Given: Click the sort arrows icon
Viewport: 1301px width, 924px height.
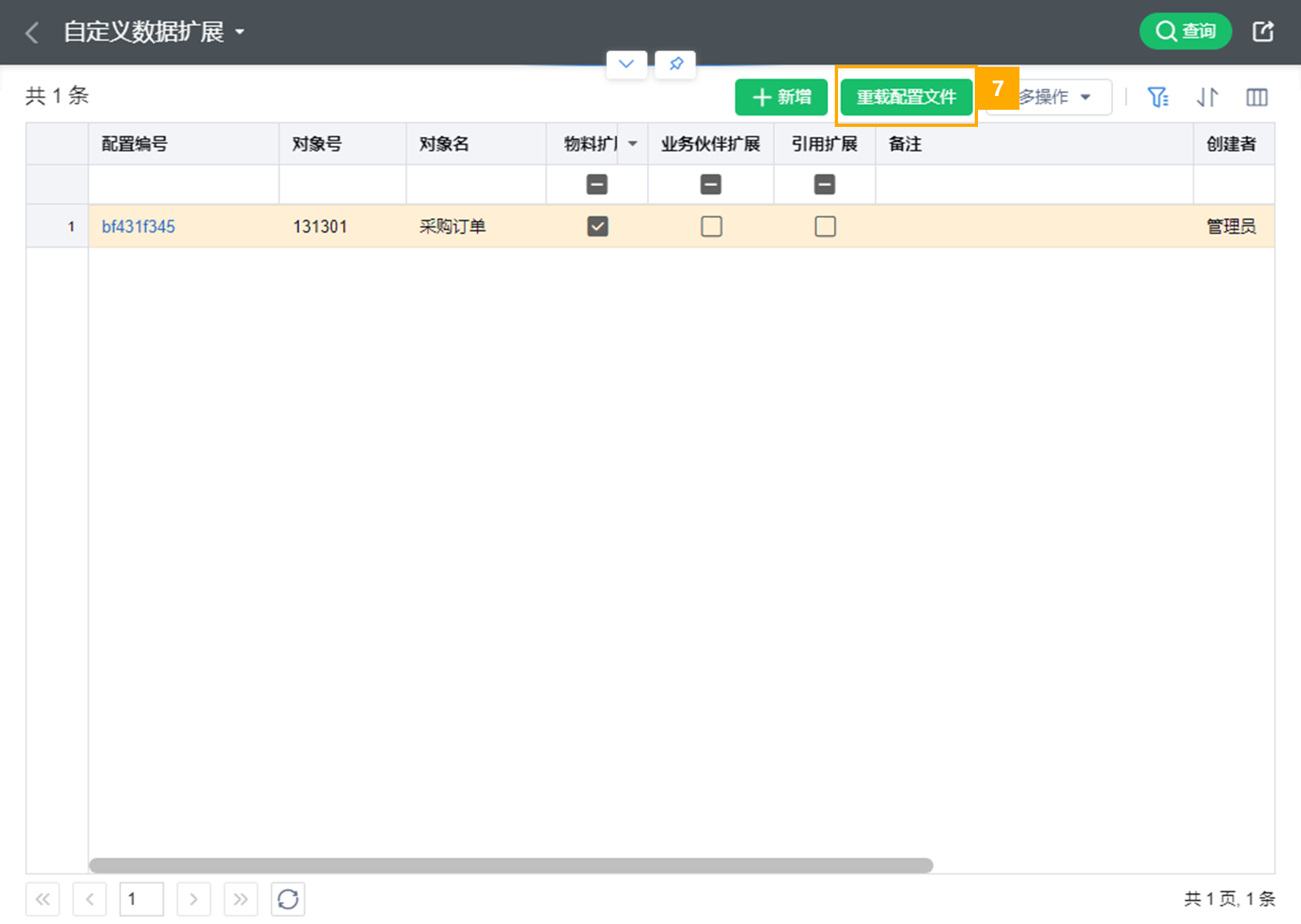Looking at the screenshot, I should [x=1207, y=98].
